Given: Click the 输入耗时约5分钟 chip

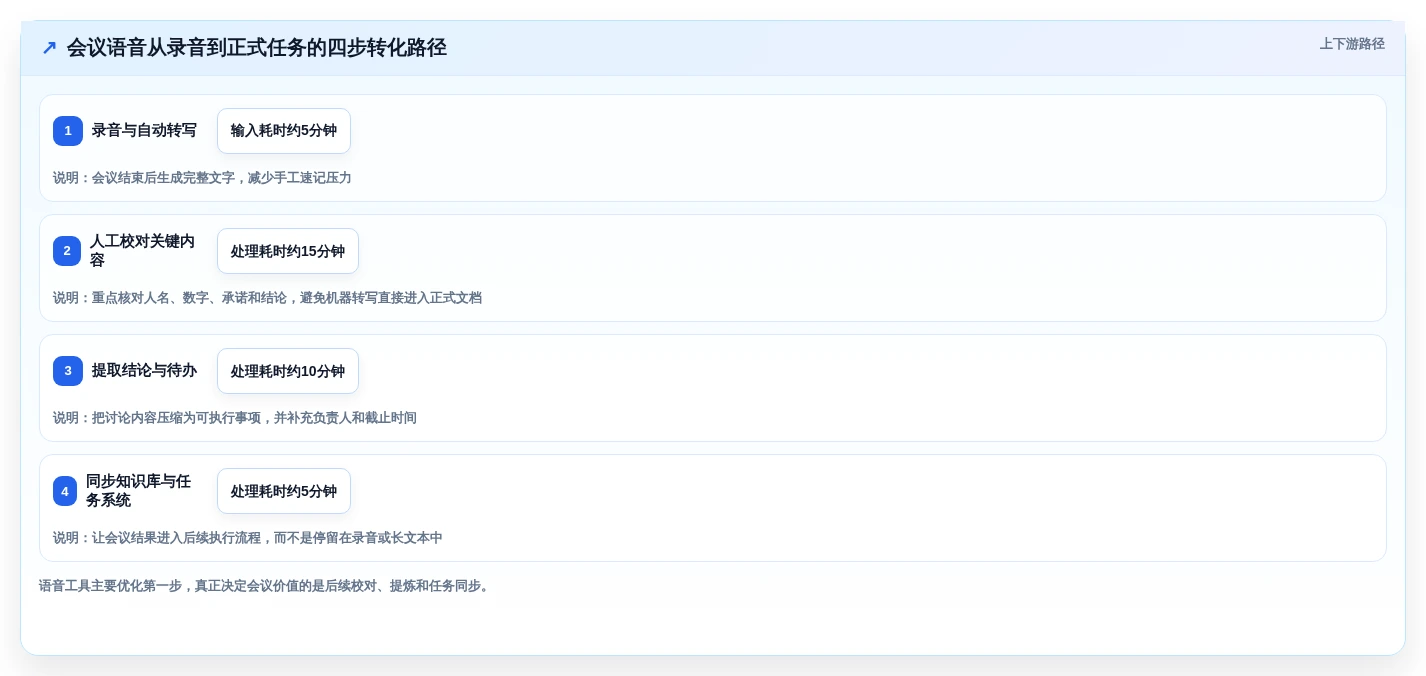Looking at the screenshot, I should point(284,131).
